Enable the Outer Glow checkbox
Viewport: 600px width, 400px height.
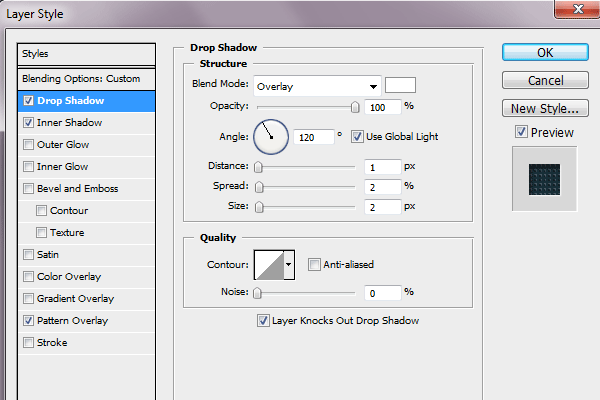[28, 145]
